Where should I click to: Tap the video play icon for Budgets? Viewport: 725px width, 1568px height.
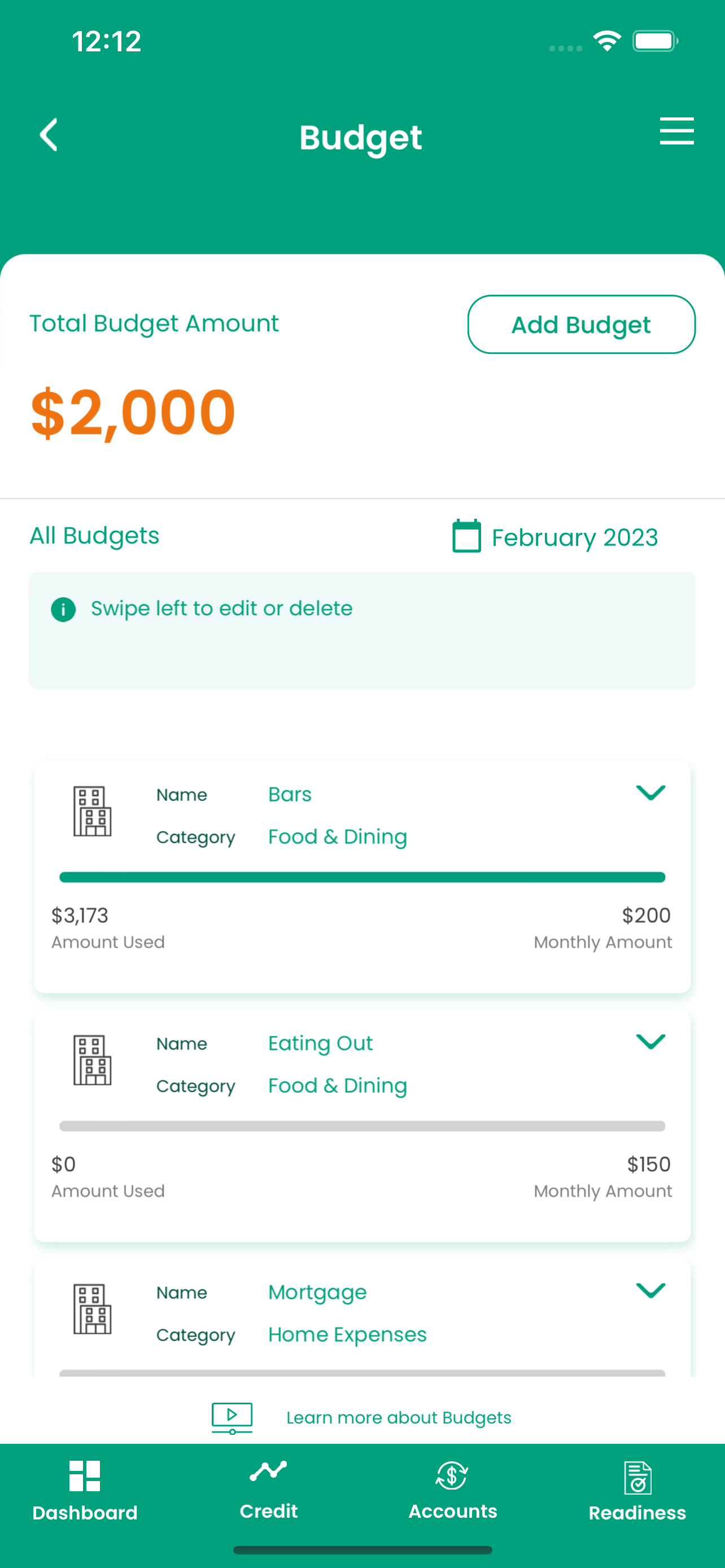pyautogui.click(x=232, y=1417)
